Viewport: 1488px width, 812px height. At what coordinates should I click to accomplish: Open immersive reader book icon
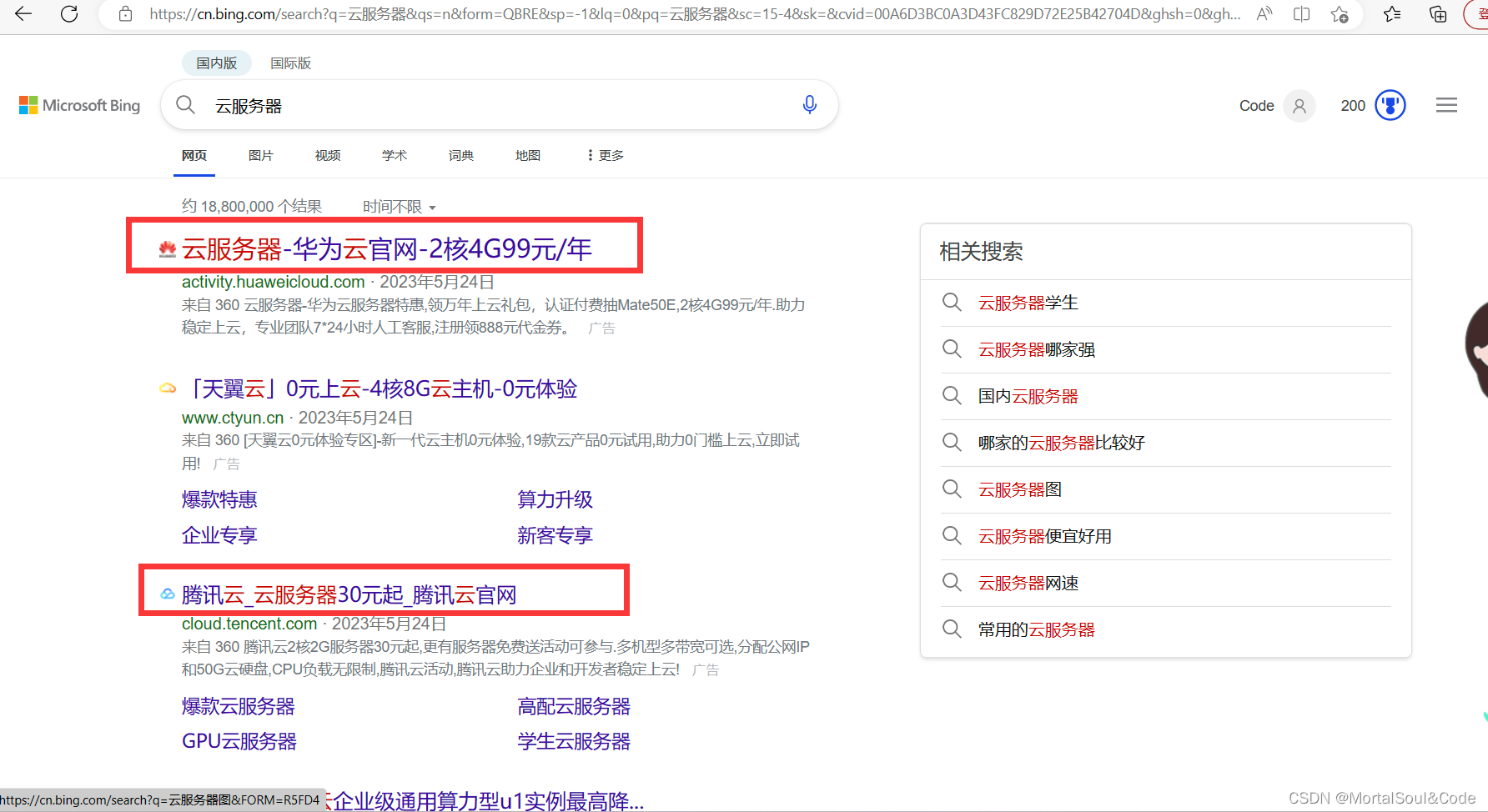tap(1301, 14)
